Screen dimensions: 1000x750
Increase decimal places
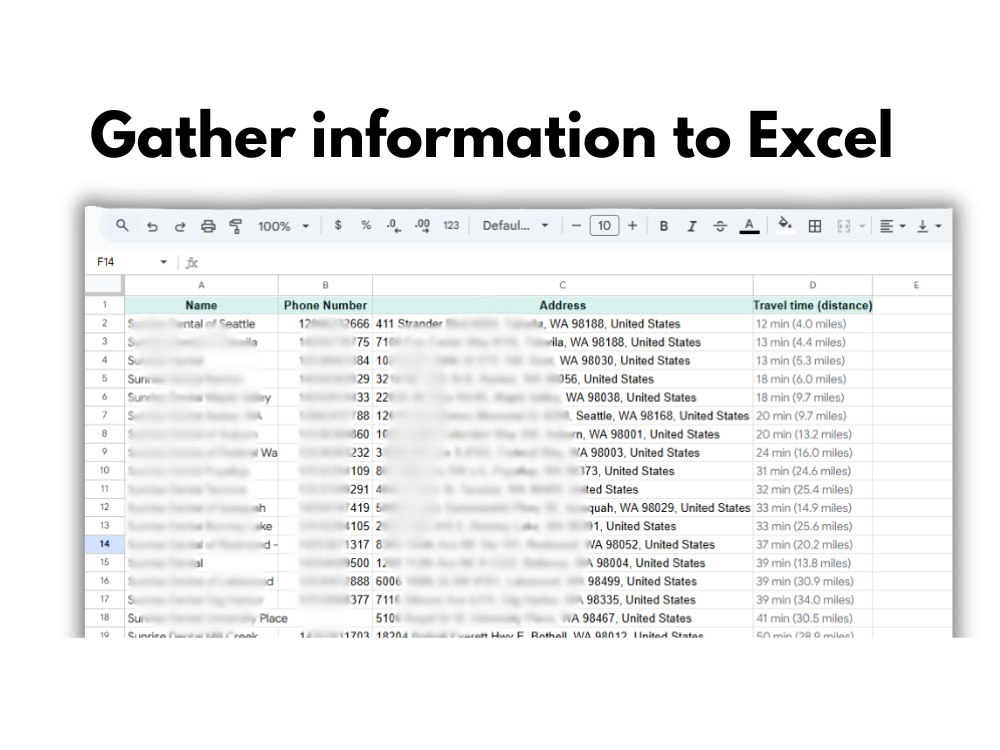click(x=422, y=226)
